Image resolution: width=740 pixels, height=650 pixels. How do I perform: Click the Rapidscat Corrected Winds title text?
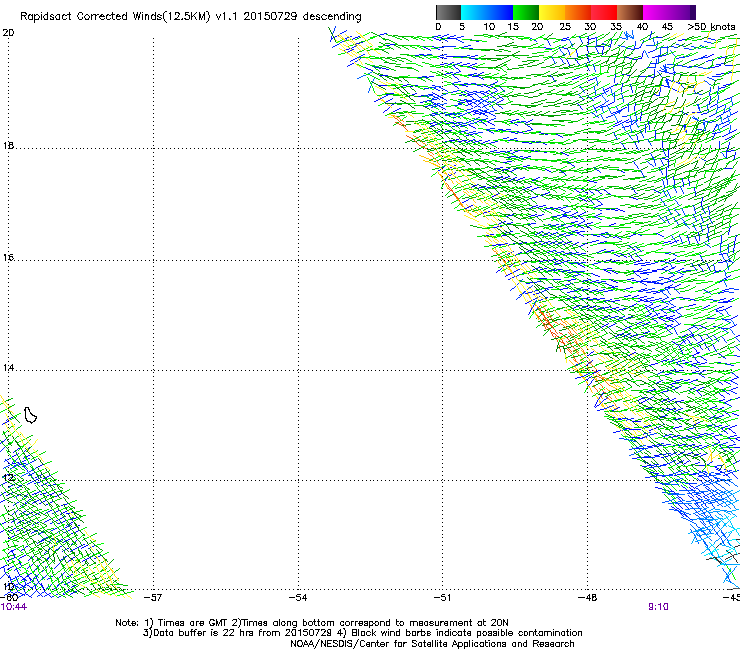tap(191, 17)
